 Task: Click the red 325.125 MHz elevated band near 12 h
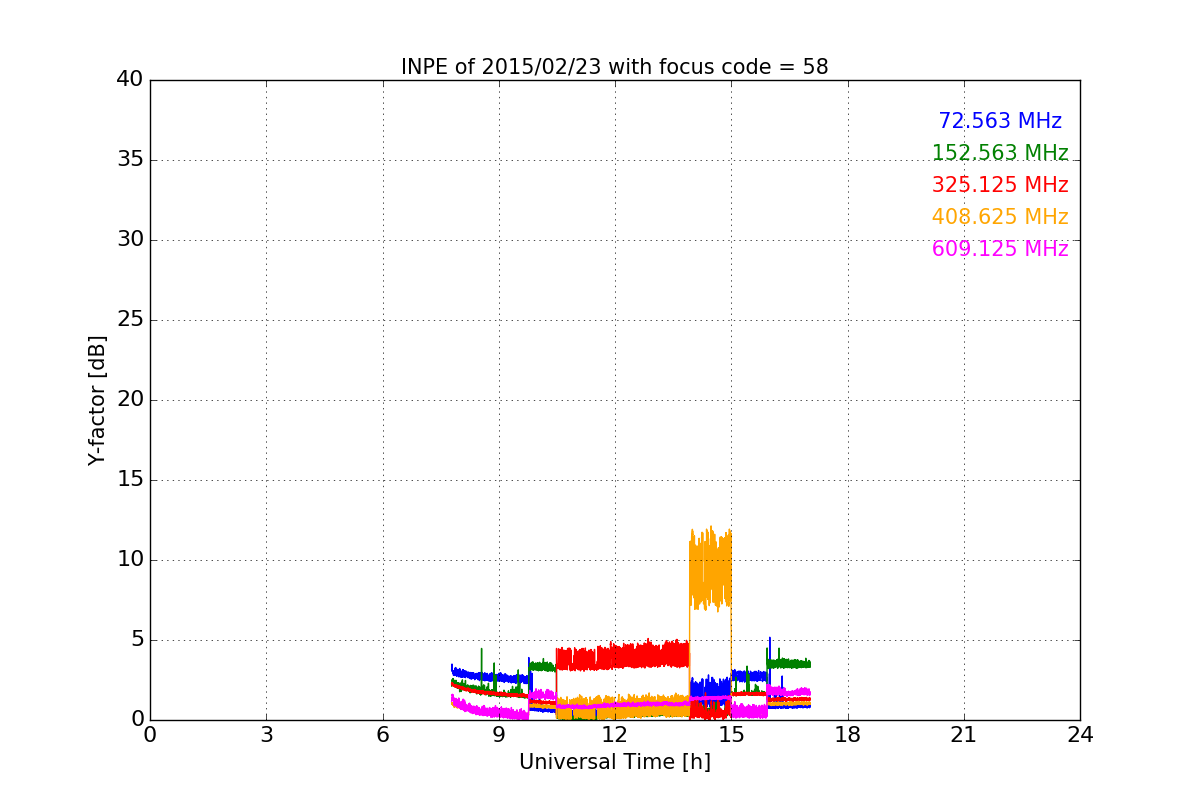(622, 656)
